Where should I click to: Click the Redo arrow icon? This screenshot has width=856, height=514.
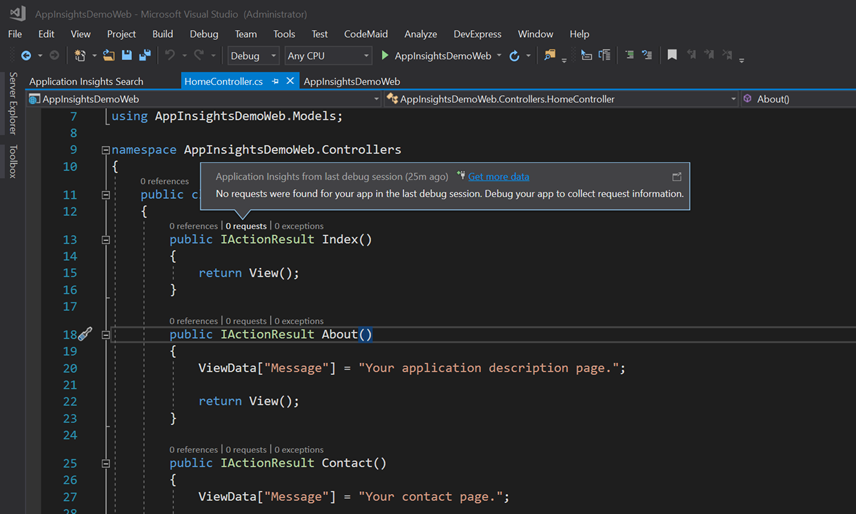pyautogui.click(x=199, y=56)
